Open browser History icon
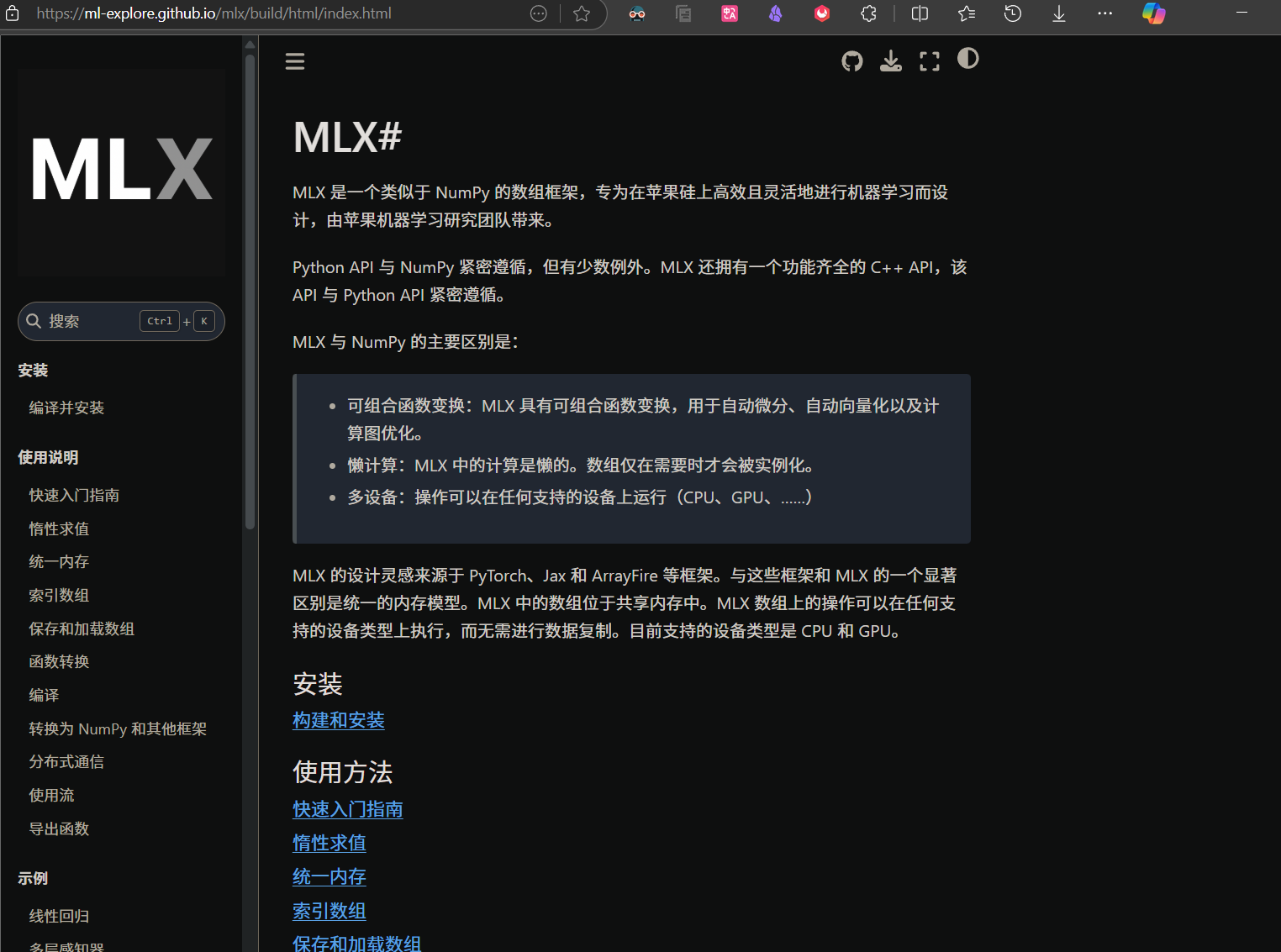Viewport: 1281px width, 952px height. (x=1013, y=13)
